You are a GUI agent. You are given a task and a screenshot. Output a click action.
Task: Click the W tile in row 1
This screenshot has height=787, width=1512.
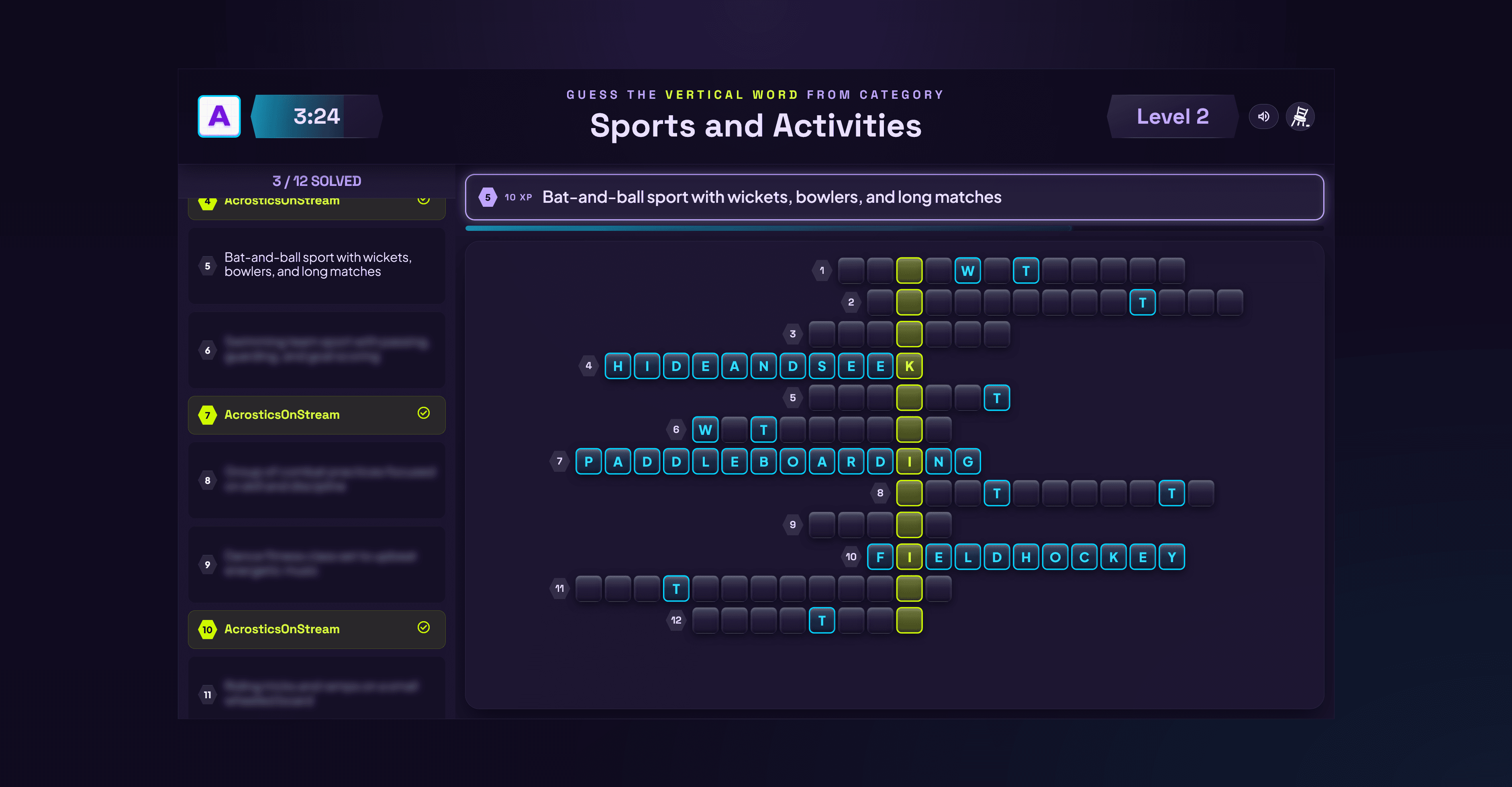coord(967,271)
